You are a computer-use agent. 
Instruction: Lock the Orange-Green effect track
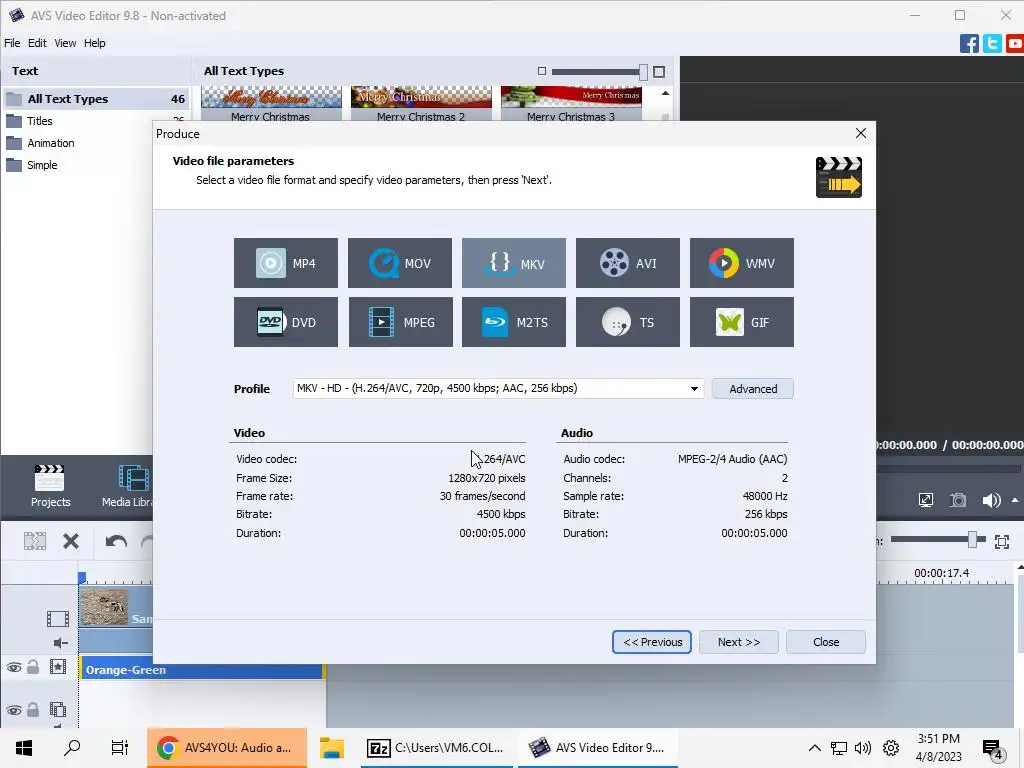(x=33, y=667)
